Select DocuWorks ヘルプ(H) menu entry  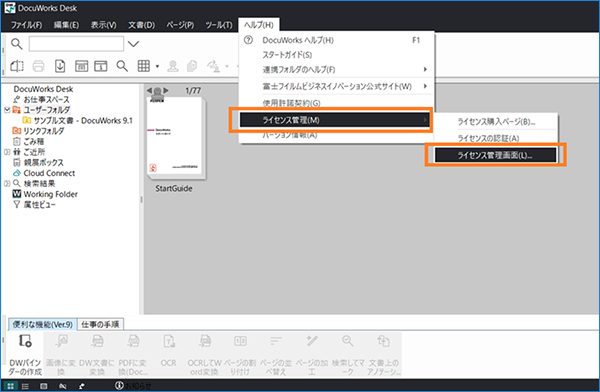pyautogui.click(x=337, y=40)
